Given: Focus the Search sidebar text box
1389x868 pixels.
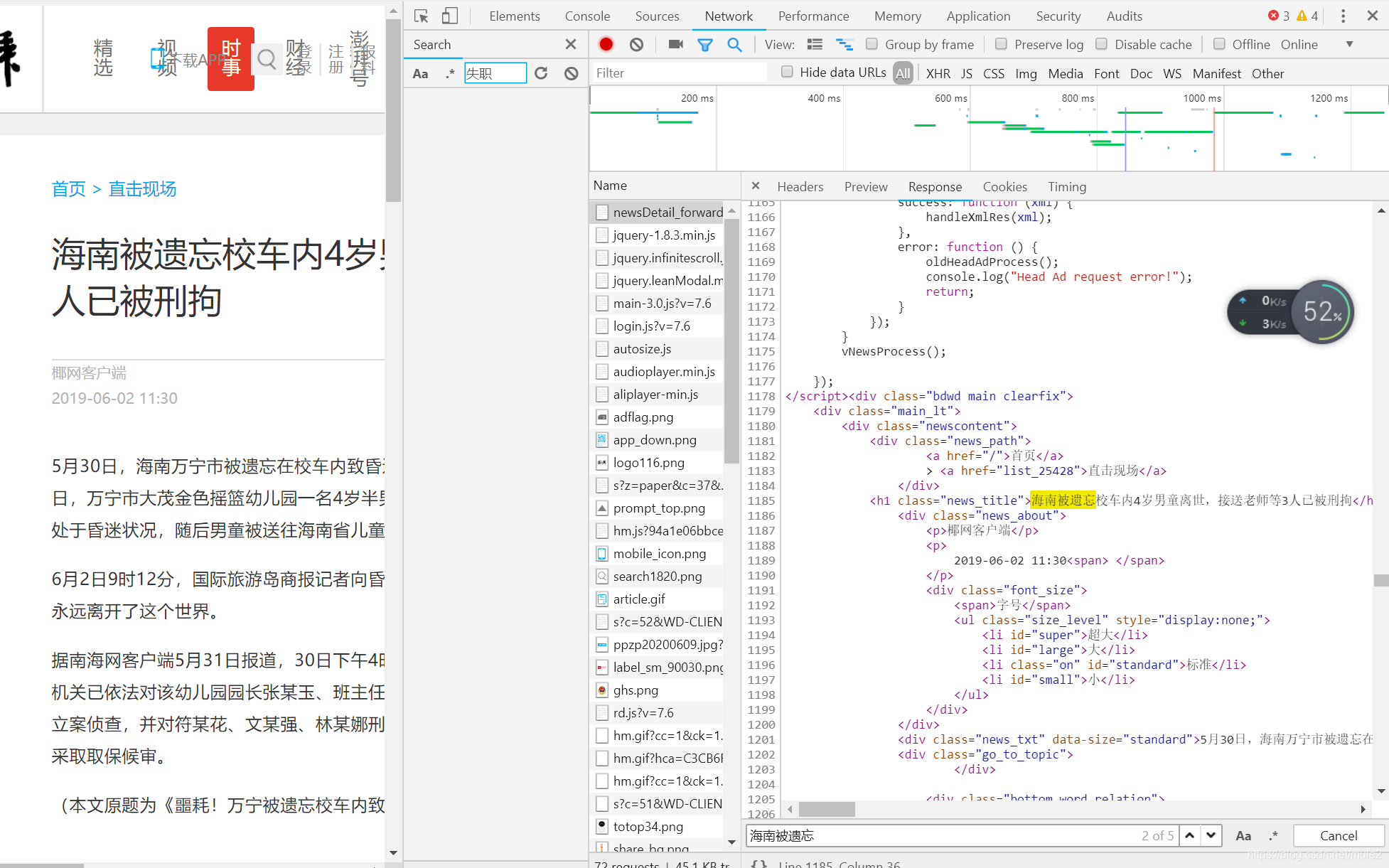Looking at the screenshot, I should click(x=495, y=73).
